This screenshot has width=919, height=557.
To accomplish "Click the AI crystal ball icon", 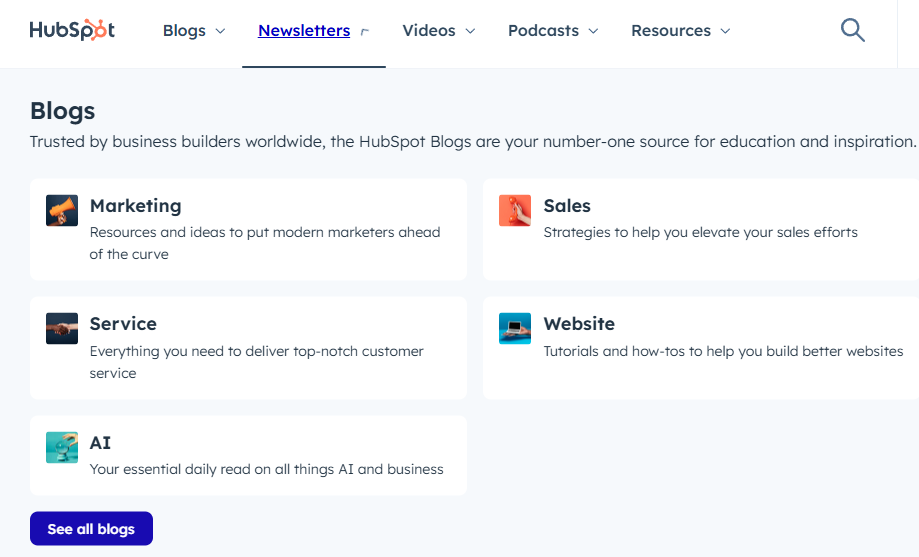I will (x=62, y=447).
